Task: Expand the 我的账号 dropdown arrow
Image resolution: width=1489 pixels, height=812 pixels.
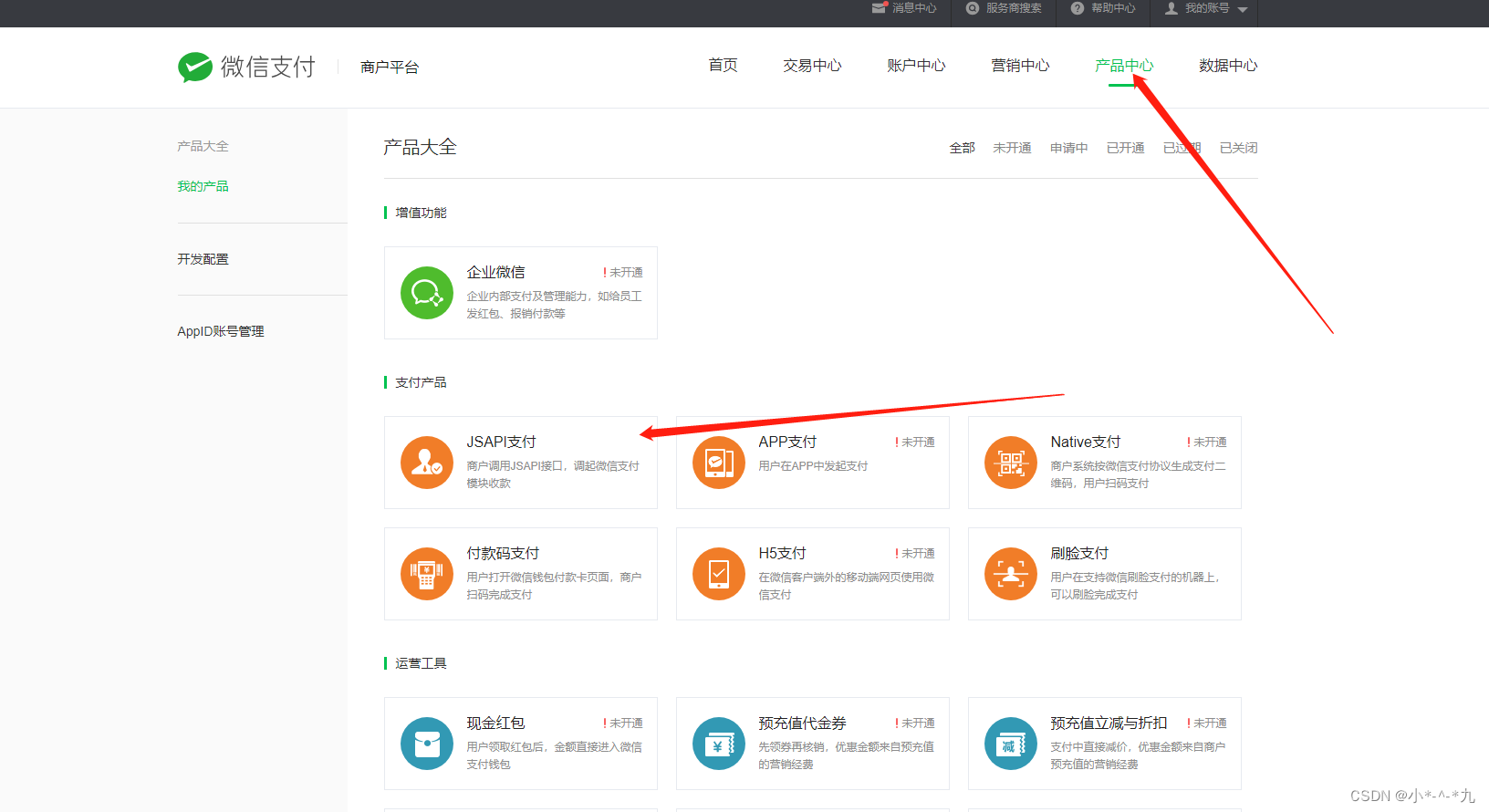Action: click(x=1243, y=9)
